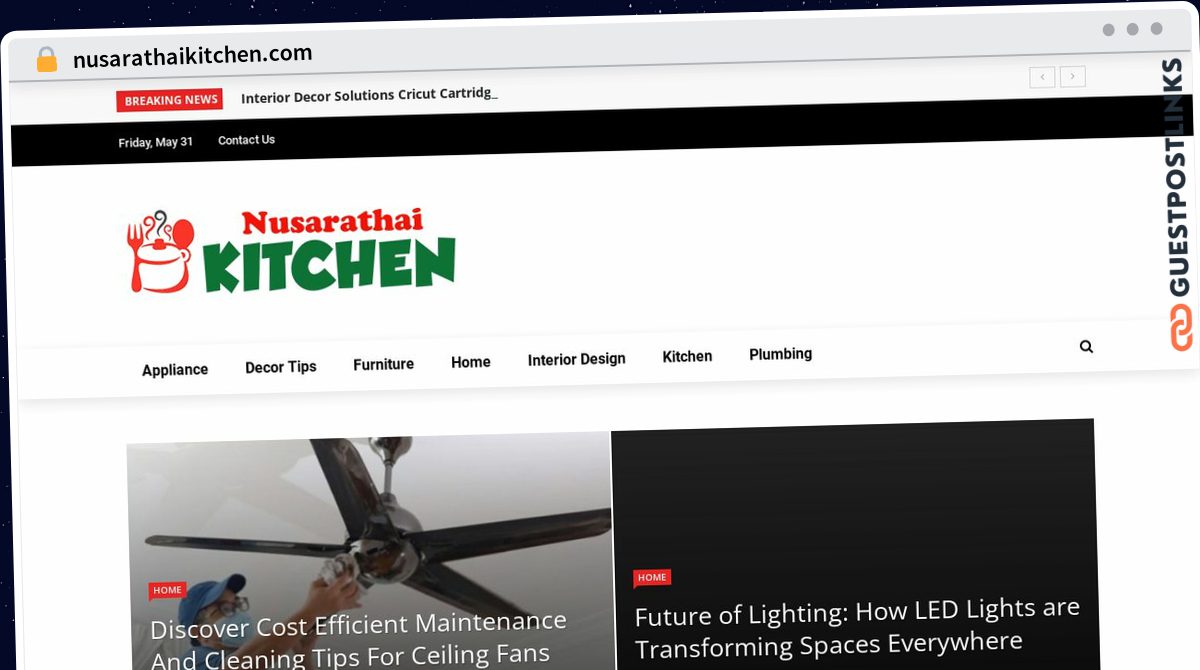Click the padlock icon in address bar

tap(46, 60)
